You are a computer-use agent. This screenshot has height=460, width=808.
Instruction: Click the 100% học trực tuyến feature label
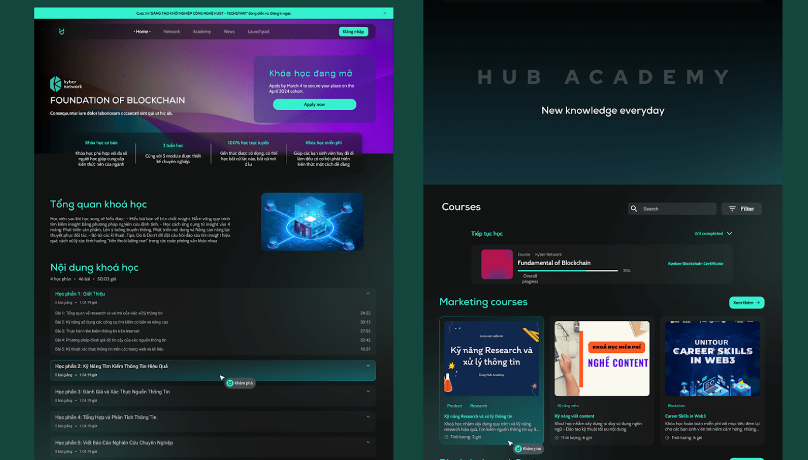[248, 143]
